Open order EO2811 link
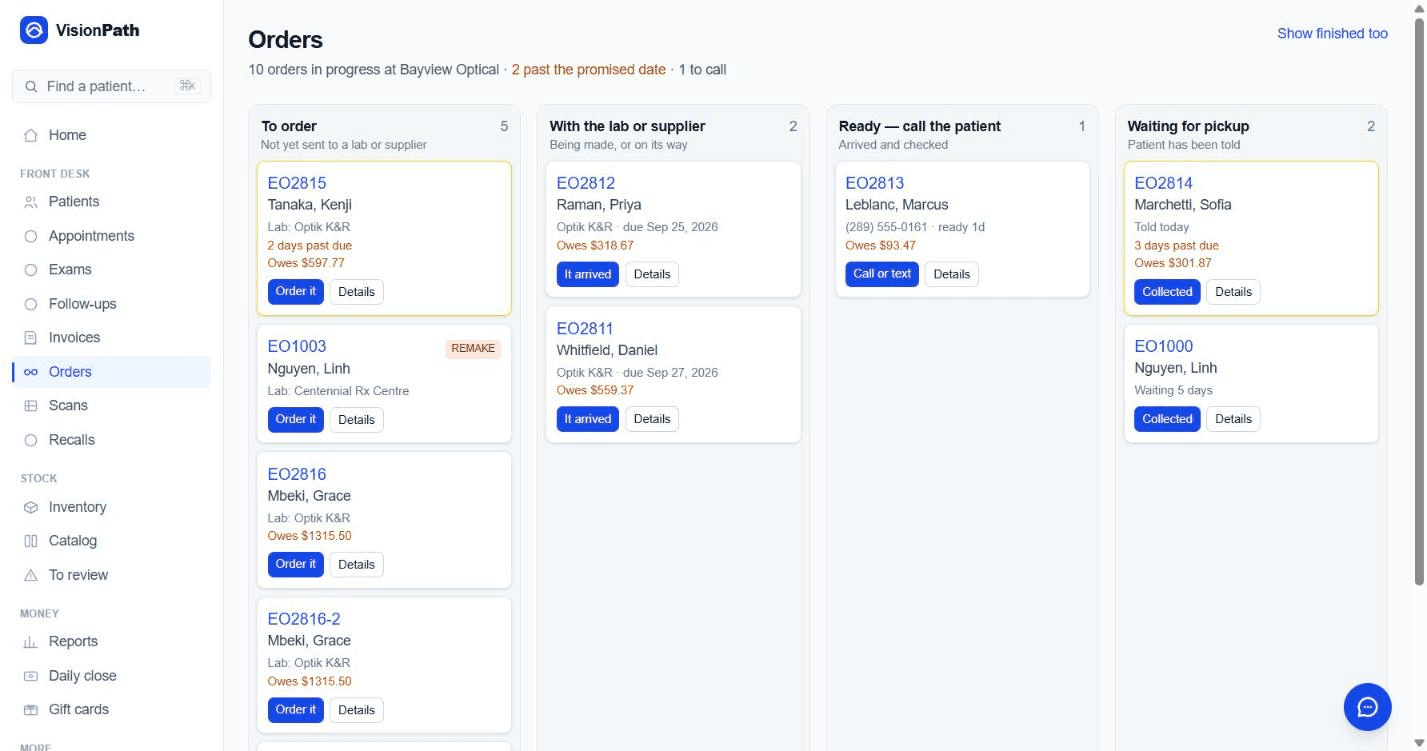The image size is (1427, 751). point(586,329)
